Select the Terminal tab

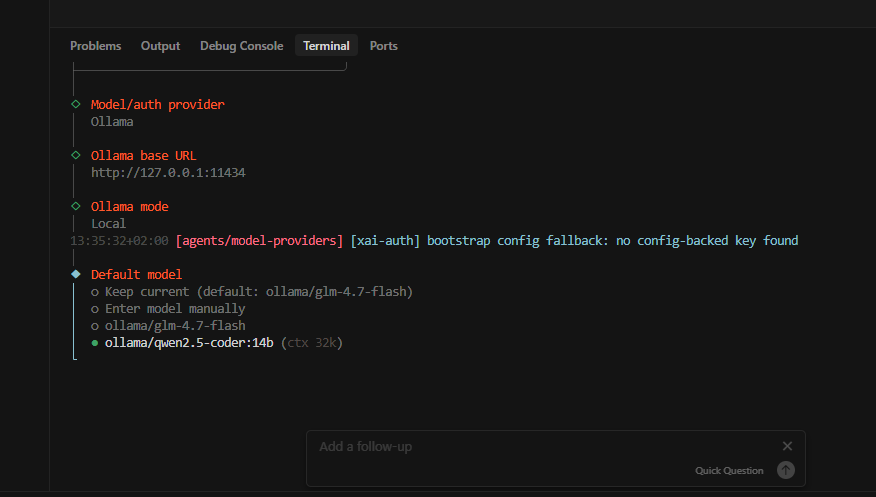326,46
